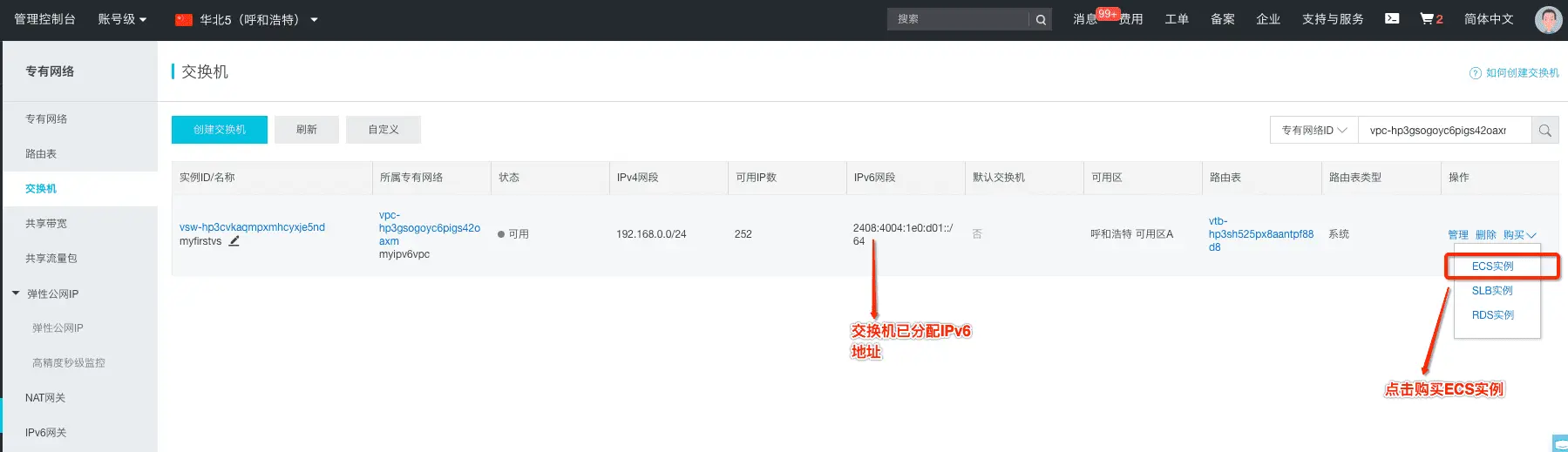Screen dimensions: 1568x452
Task: Click the 实例ID/名称 column header
Action: [207, 178]
